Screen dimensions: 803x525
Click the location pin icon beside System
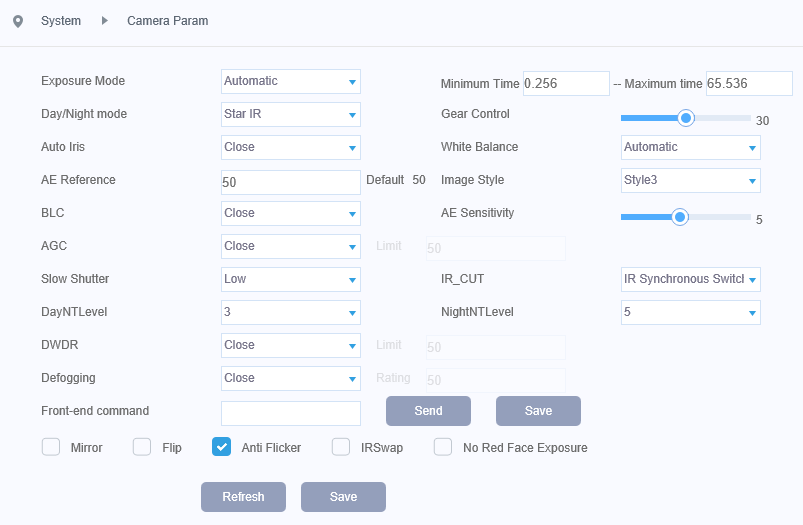18,21
